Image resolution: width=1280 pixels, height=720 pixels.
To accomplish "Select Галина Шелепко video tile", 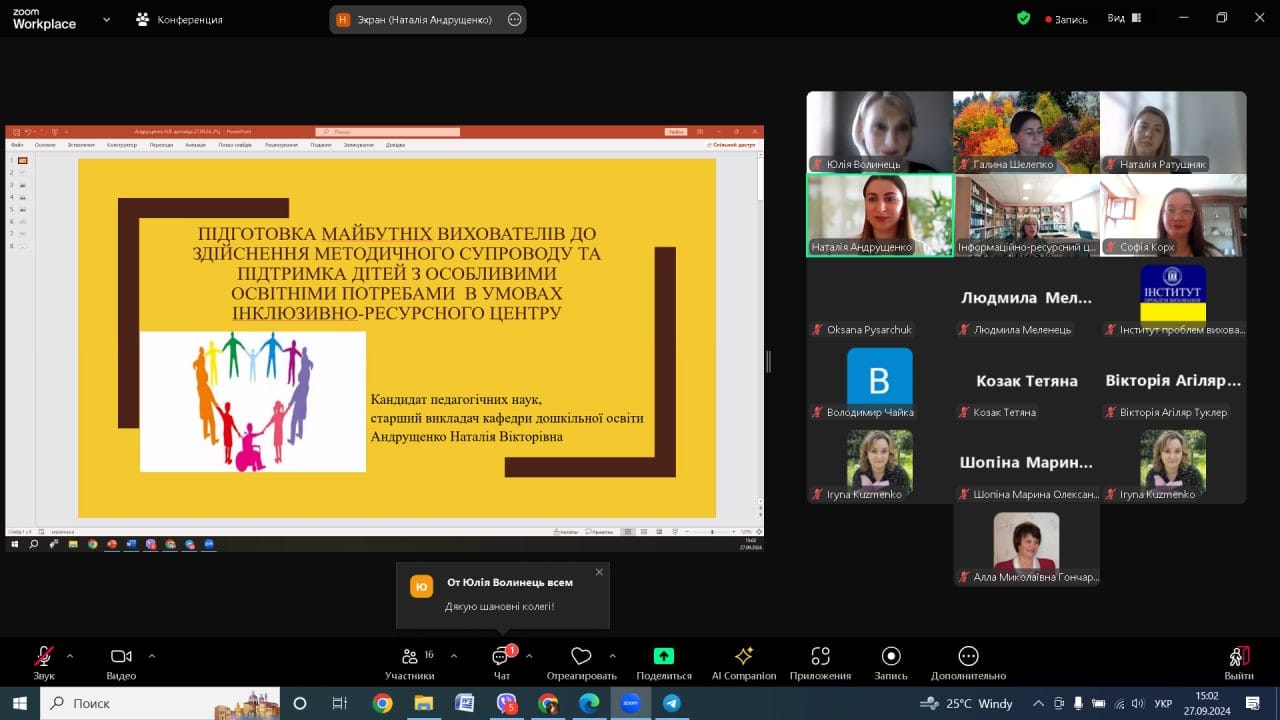I will [x=1026, y=132].
